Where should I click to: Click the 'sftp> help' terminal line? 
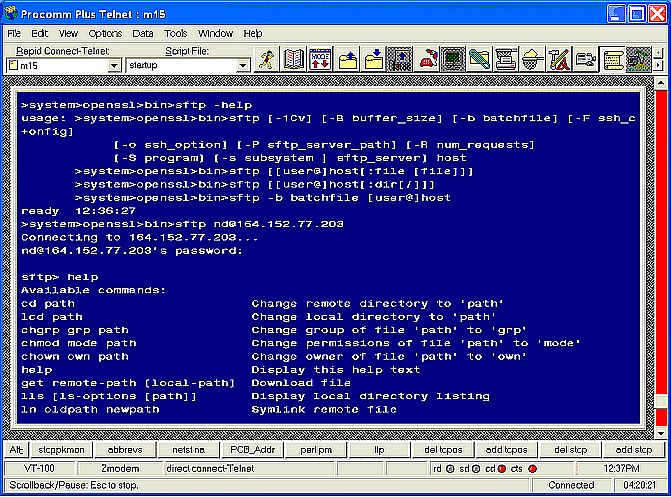60,277
